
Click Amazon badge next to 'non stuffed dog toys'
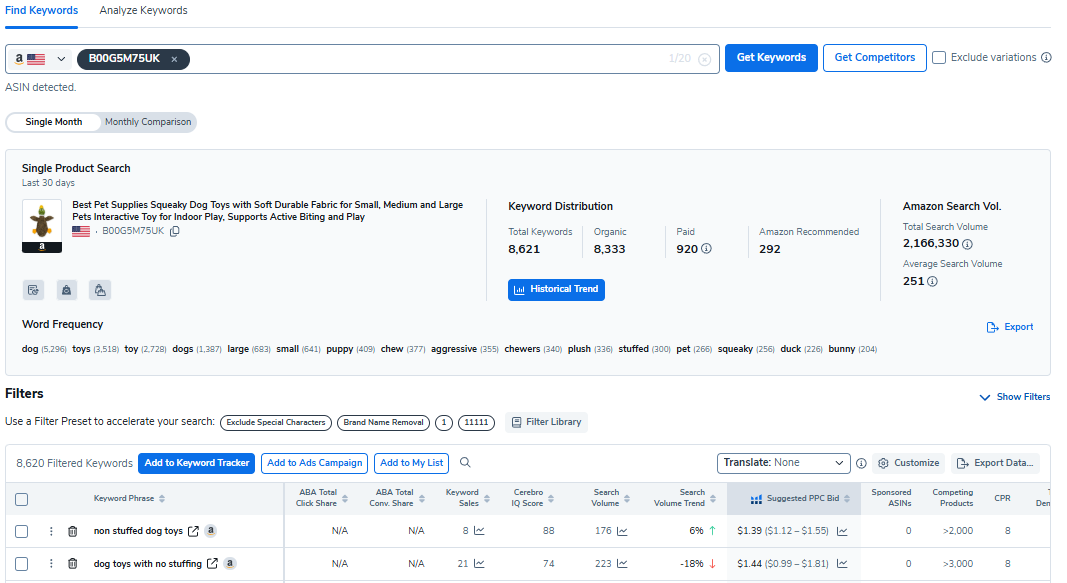click(211, 531)
